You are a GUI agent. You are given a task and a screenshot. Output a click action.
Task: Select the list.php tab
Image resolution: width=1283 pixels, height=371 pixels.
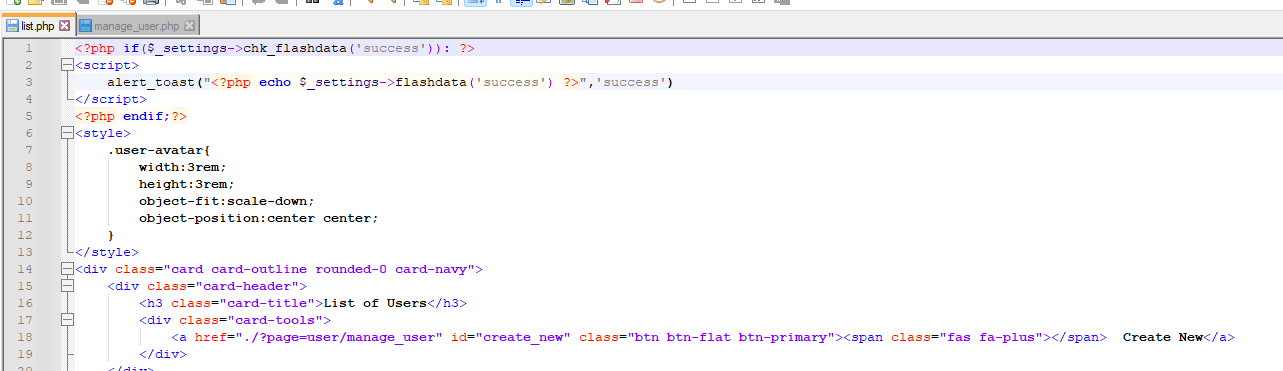pyautogui.click(x=38, y=26)
